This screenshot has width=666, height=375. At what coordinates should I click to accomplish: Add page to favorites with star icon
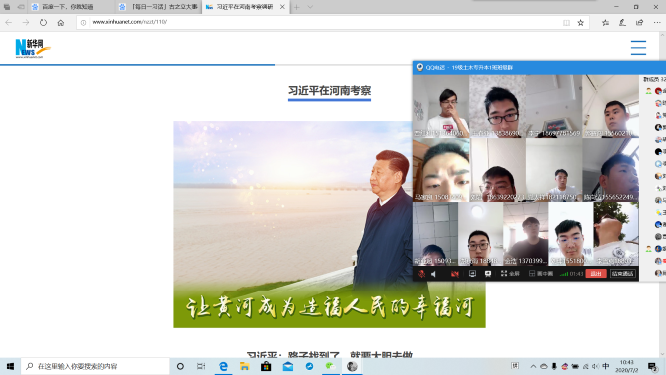(581, 23)
